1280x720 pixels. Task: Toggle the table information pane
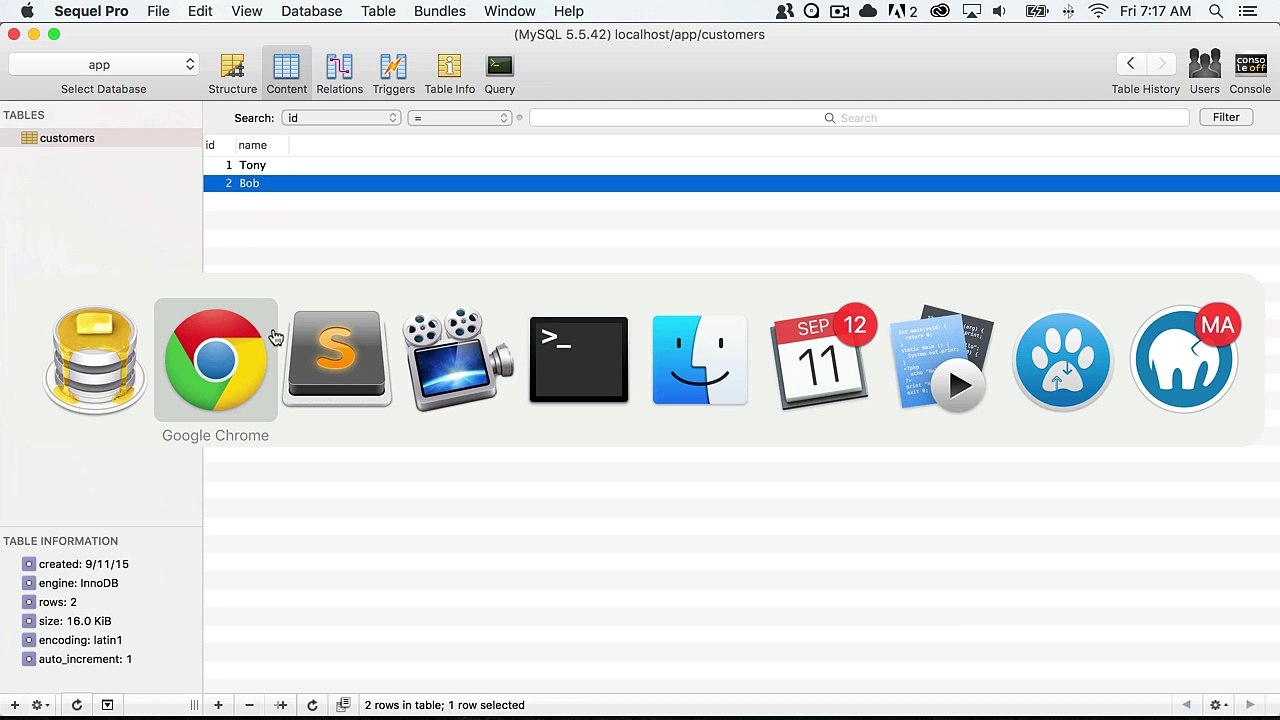pyautogui.click(x=107, y=705)
